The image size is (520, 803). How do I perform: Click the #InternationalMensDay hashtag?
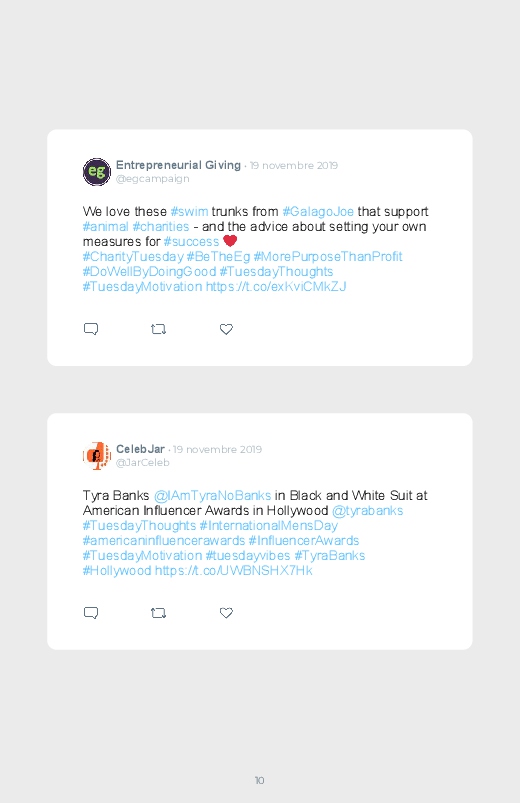click(x=268, y=525)
